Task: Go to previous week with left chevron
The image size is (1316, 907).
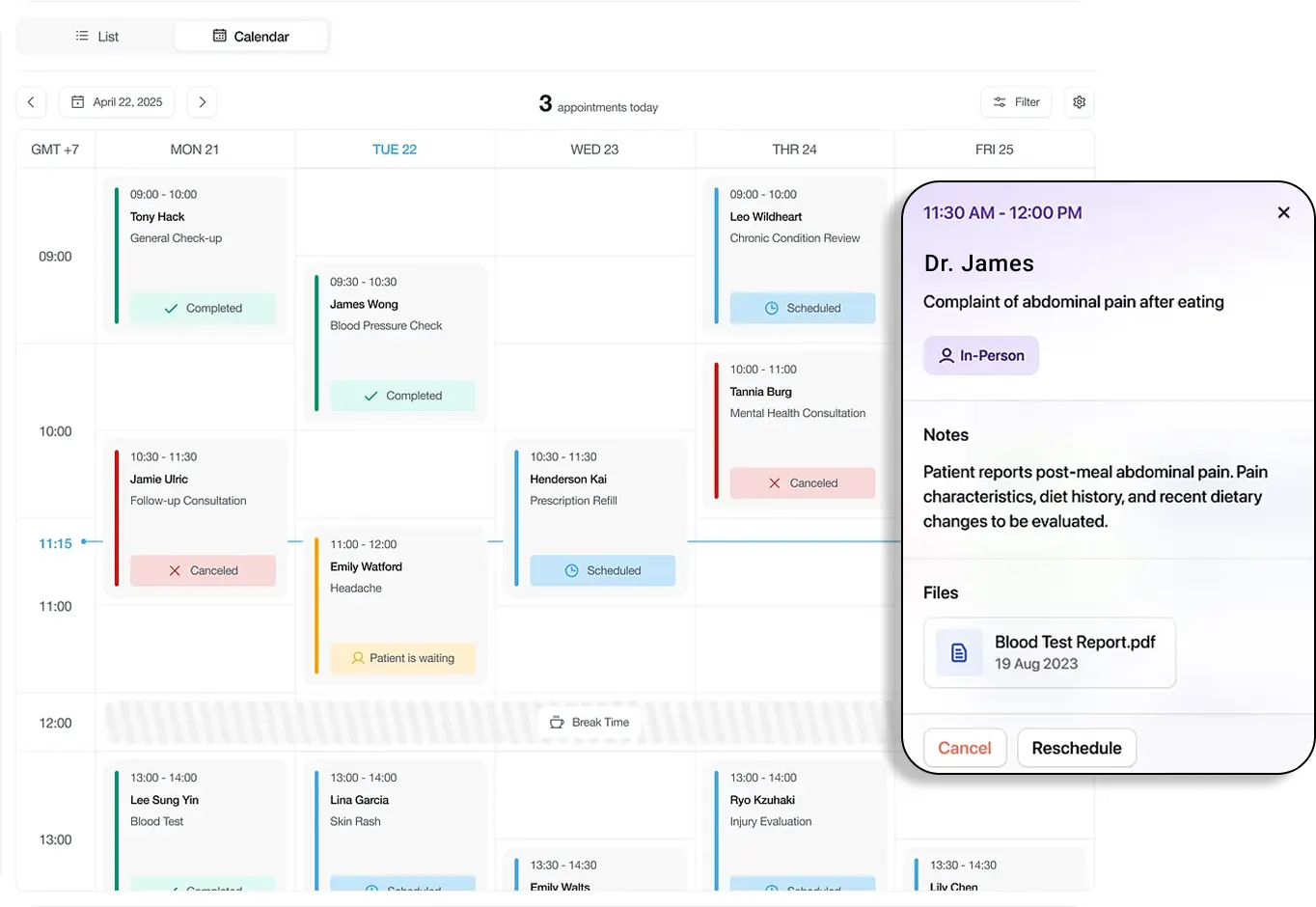Action: [x=31, y=101]
